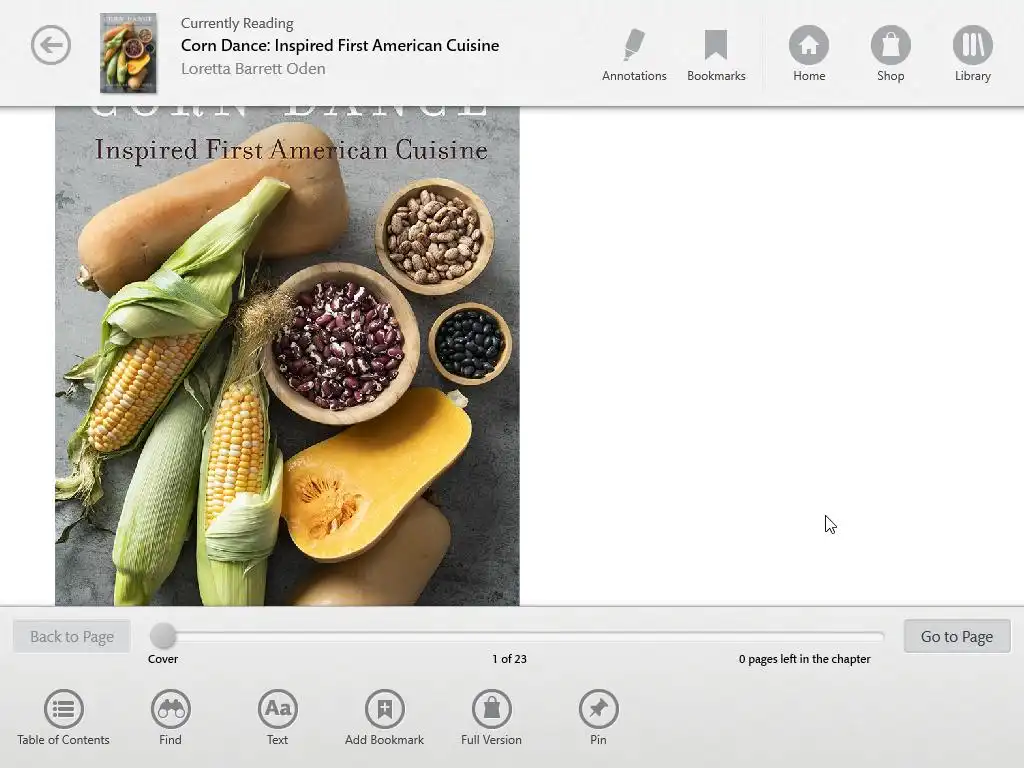Viewport: 1024px width, 768px height.
Task: Click author name Loretta Barrett Oden
Action: 253,69
